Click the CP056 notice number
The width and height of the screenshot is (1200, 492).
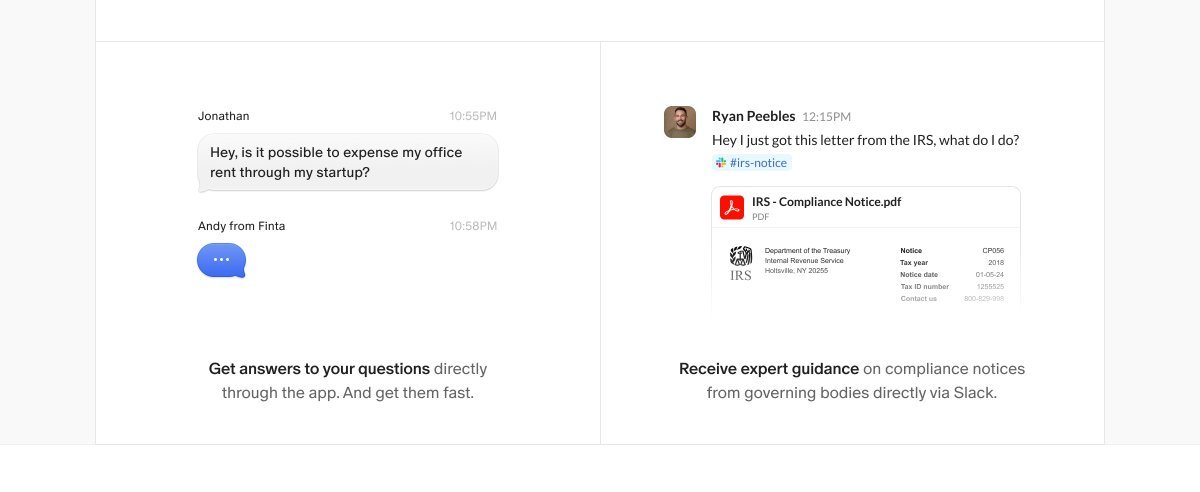(x=992, y=251)
